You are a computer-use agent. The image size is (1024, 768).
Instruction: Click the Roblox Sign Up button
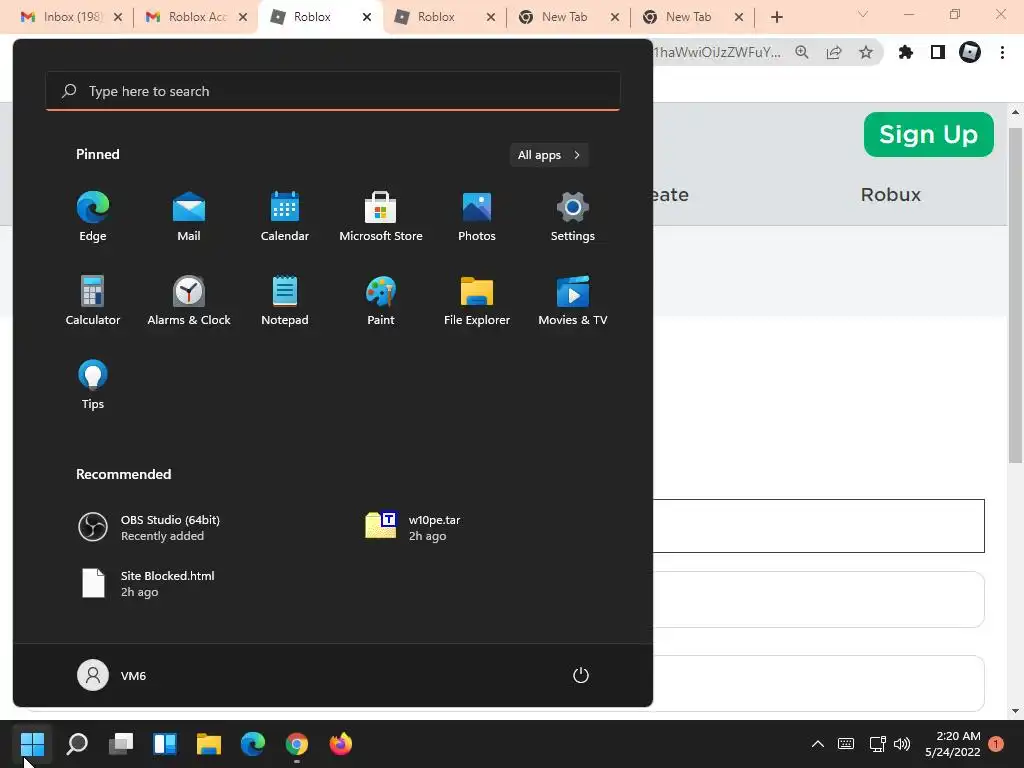[x=929, y=135]
